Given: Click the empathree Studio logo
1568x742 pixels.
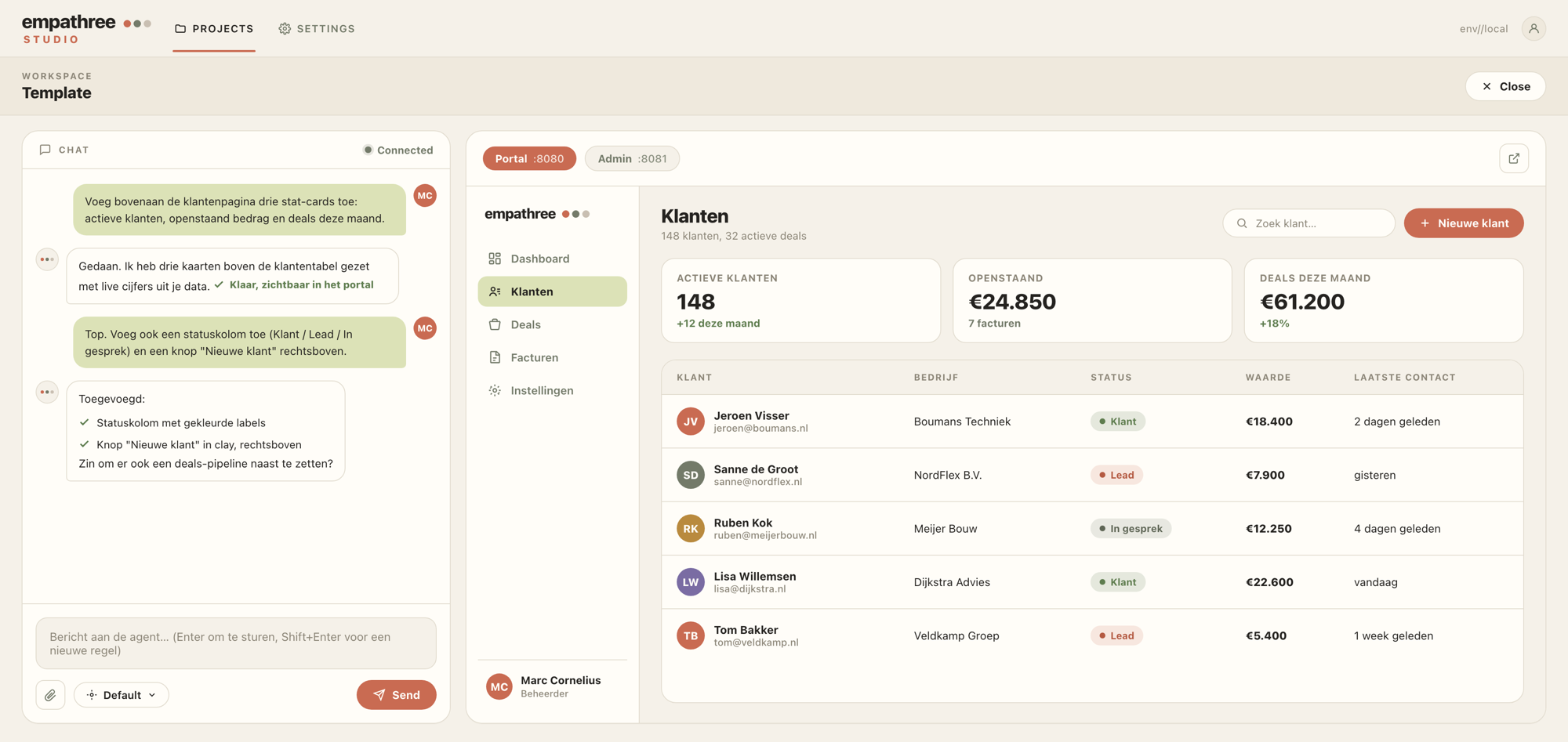Looking at the screenshot, I should coord(86,29).
